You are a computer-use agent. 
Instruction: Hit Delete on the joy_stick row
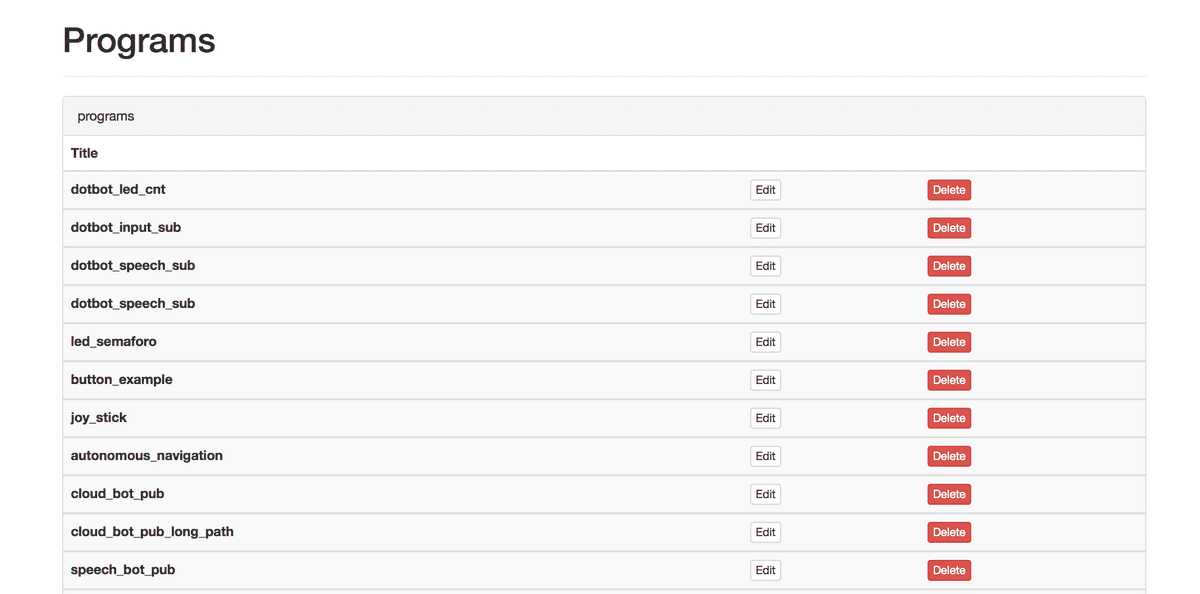click(948, 418)
